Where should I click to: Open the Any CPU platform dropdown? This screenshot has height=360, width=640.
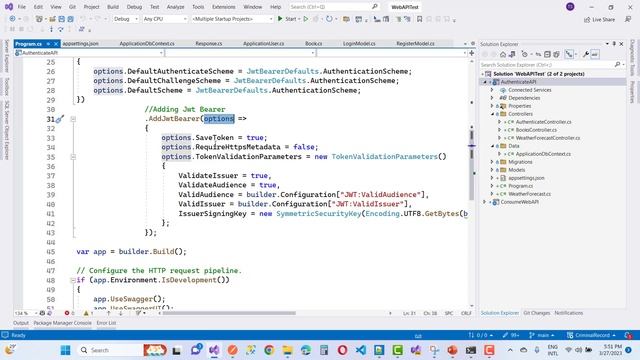point(164,19)
